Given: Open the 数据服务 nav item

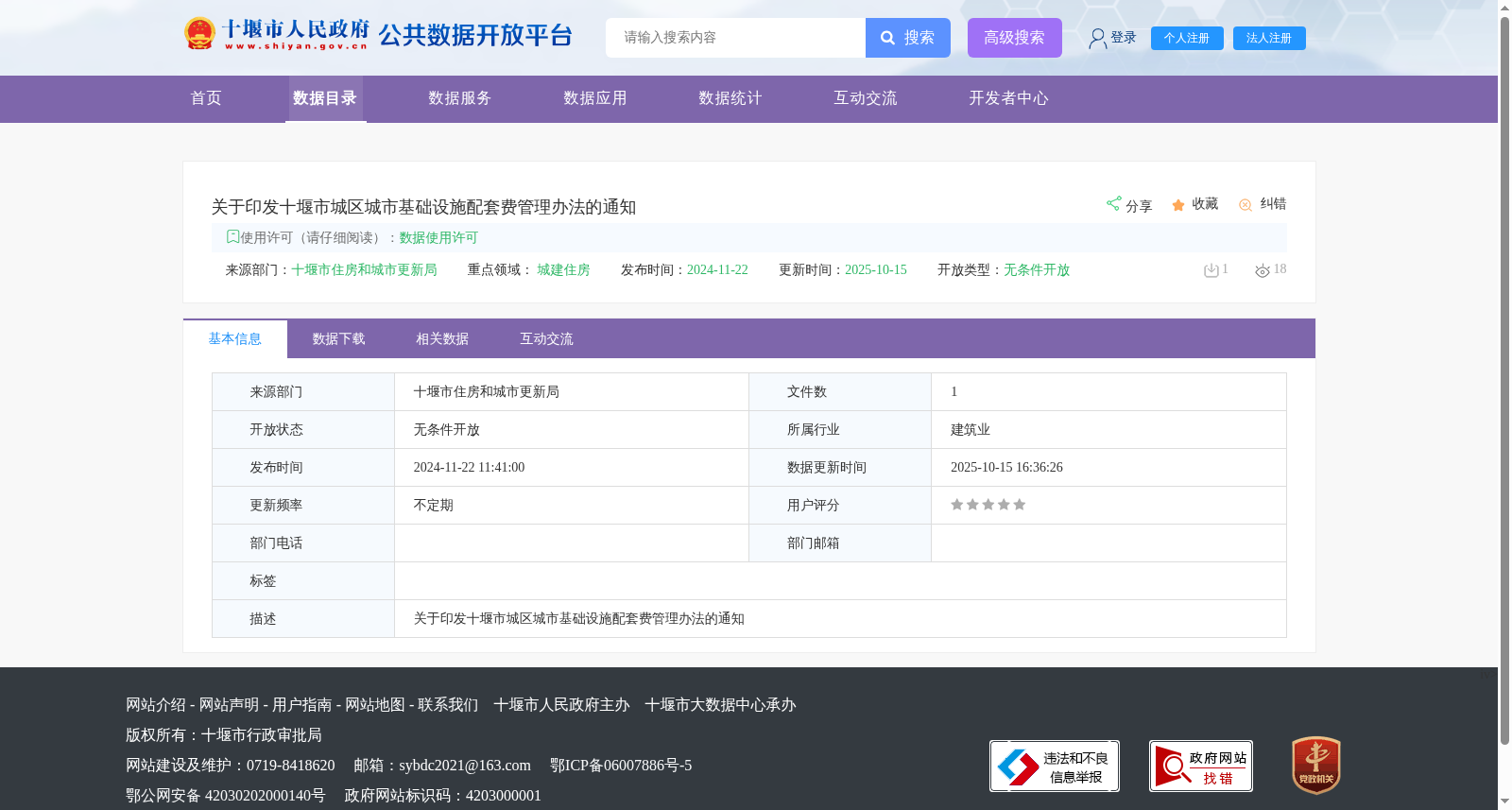Looking at the screenshot, I should point(460,98).
